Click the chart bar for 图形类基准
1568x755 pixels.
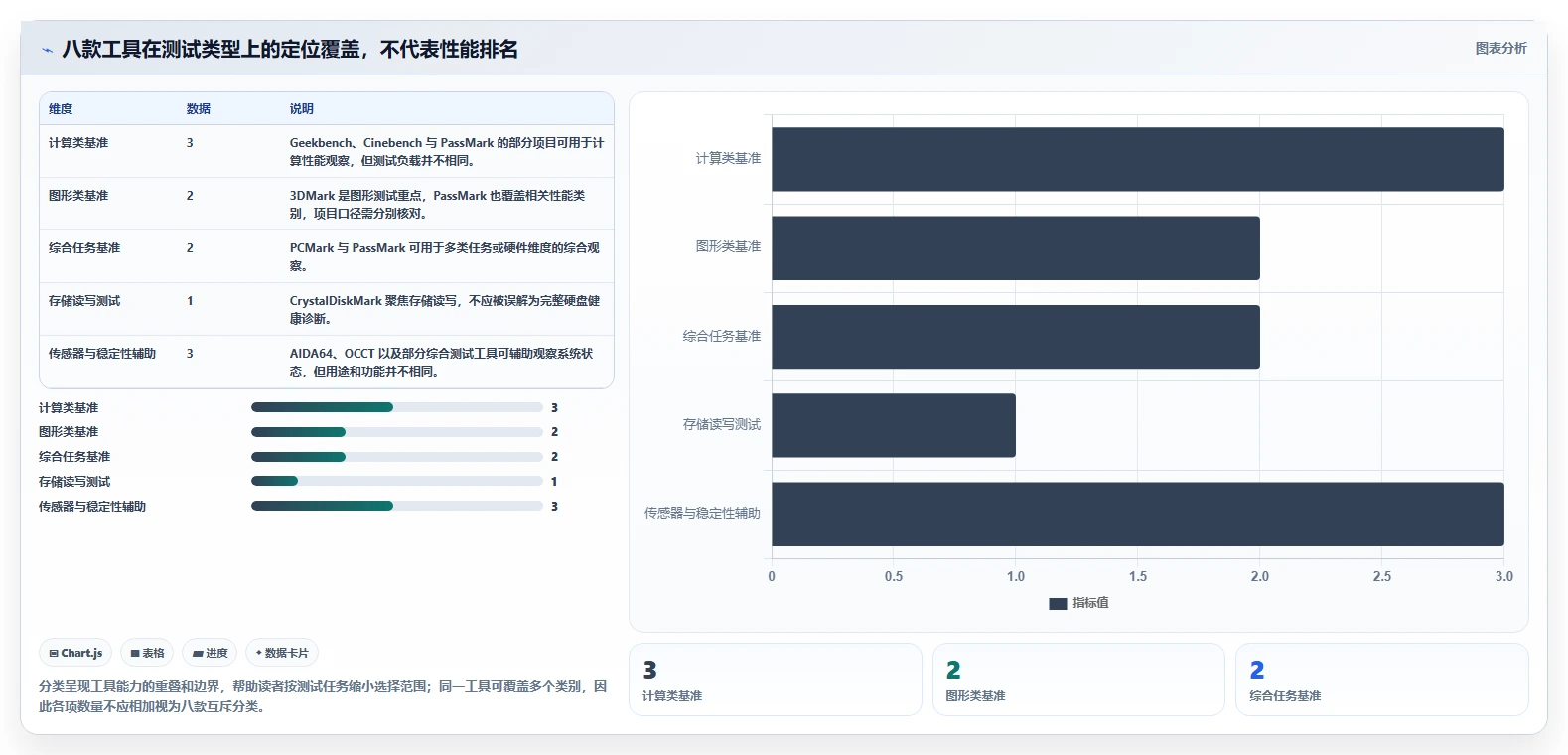coord(1016,247)
